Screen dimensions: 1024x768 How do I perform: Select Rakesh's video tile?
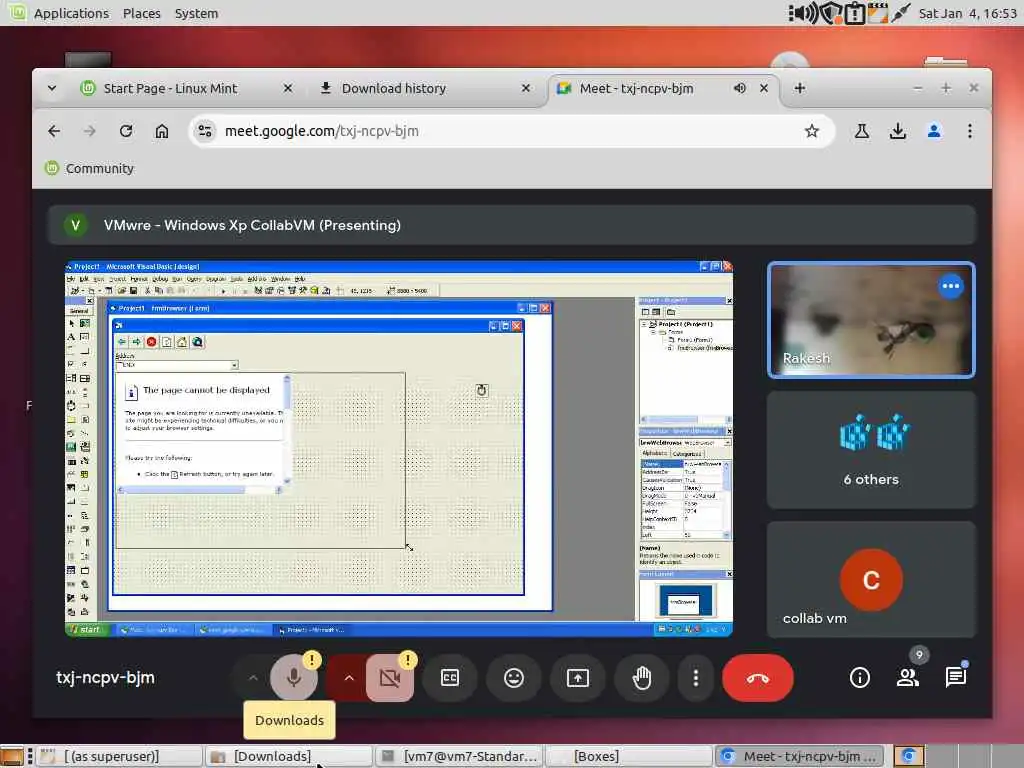tap(871, 319)
